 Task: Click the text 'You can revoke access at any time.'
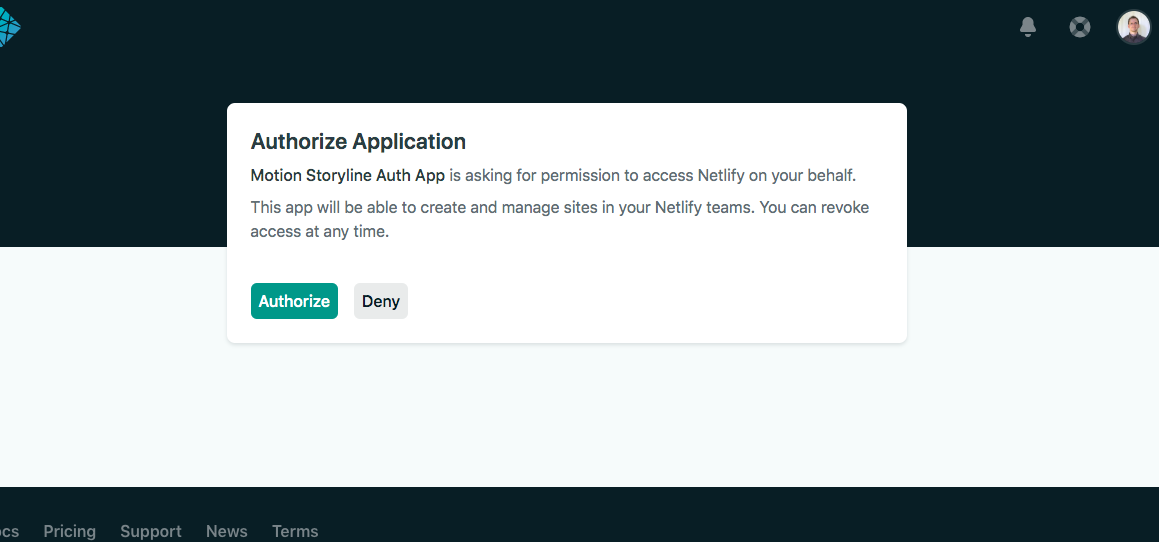(x=560, y=219)
